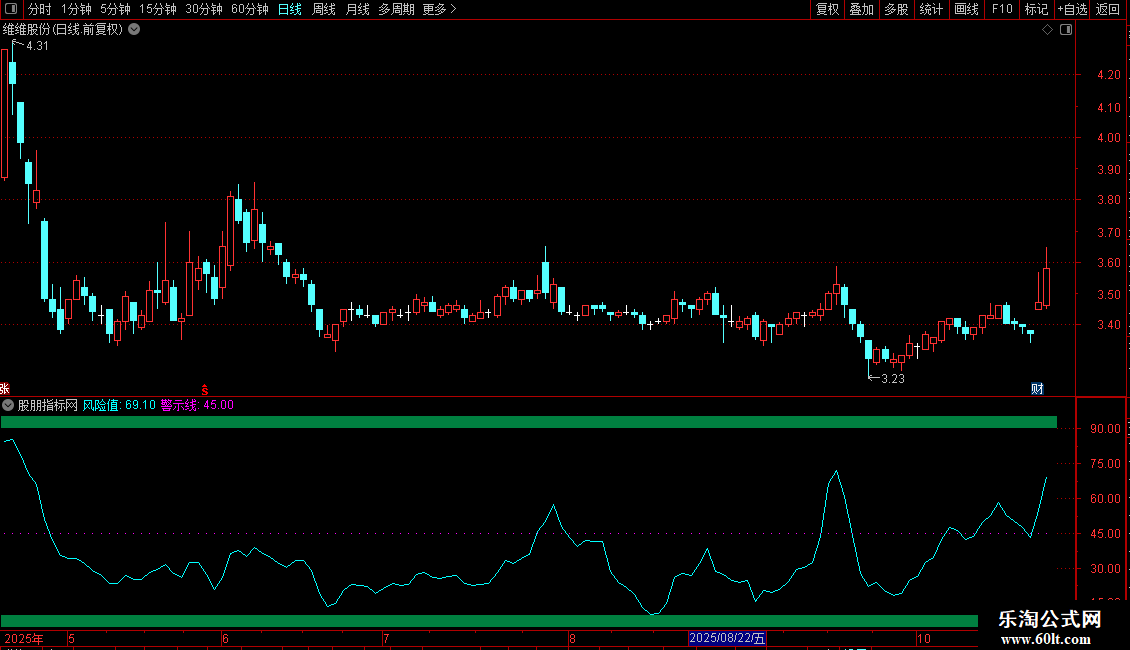Click the red 张 marker icon
Image resolution: width=1130 pixels, height=650 pixels.
(5, 388)
